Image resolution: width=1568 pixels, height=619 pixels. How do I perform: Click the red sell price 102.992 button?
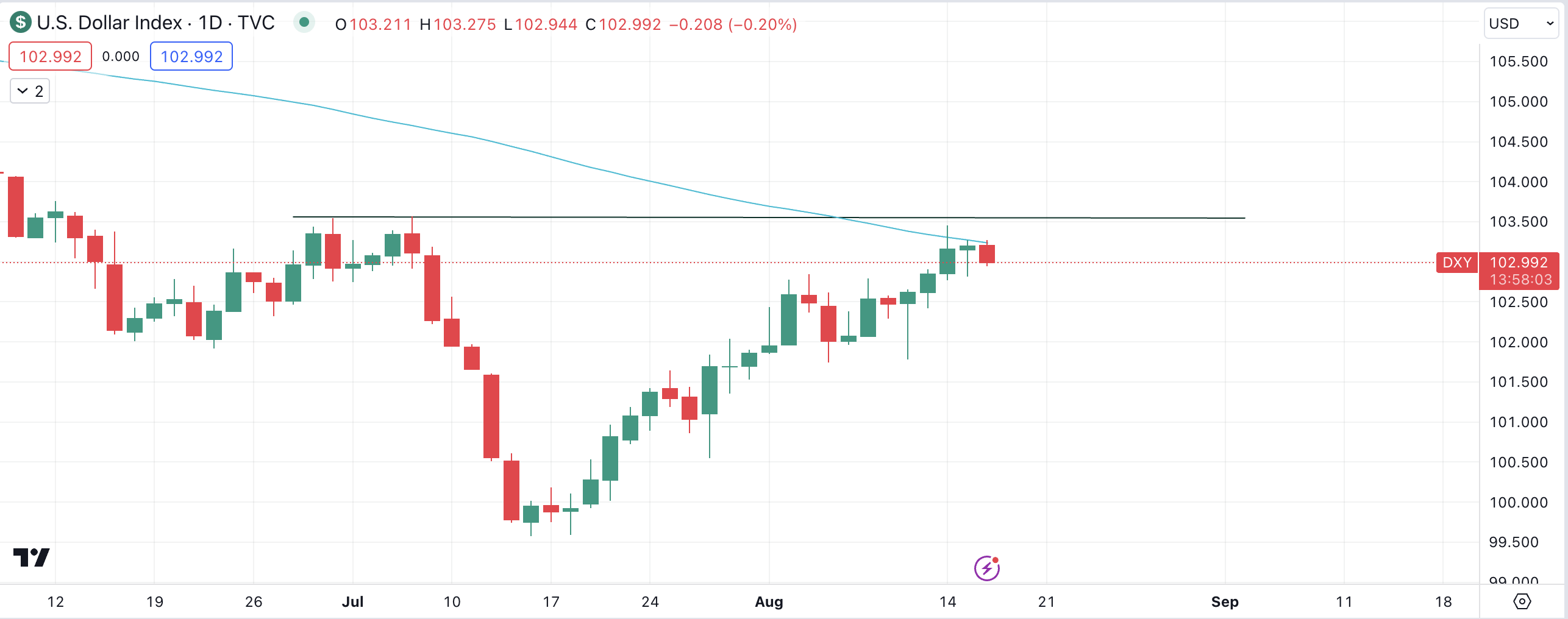pyautogui.click(x=50, y=57)
